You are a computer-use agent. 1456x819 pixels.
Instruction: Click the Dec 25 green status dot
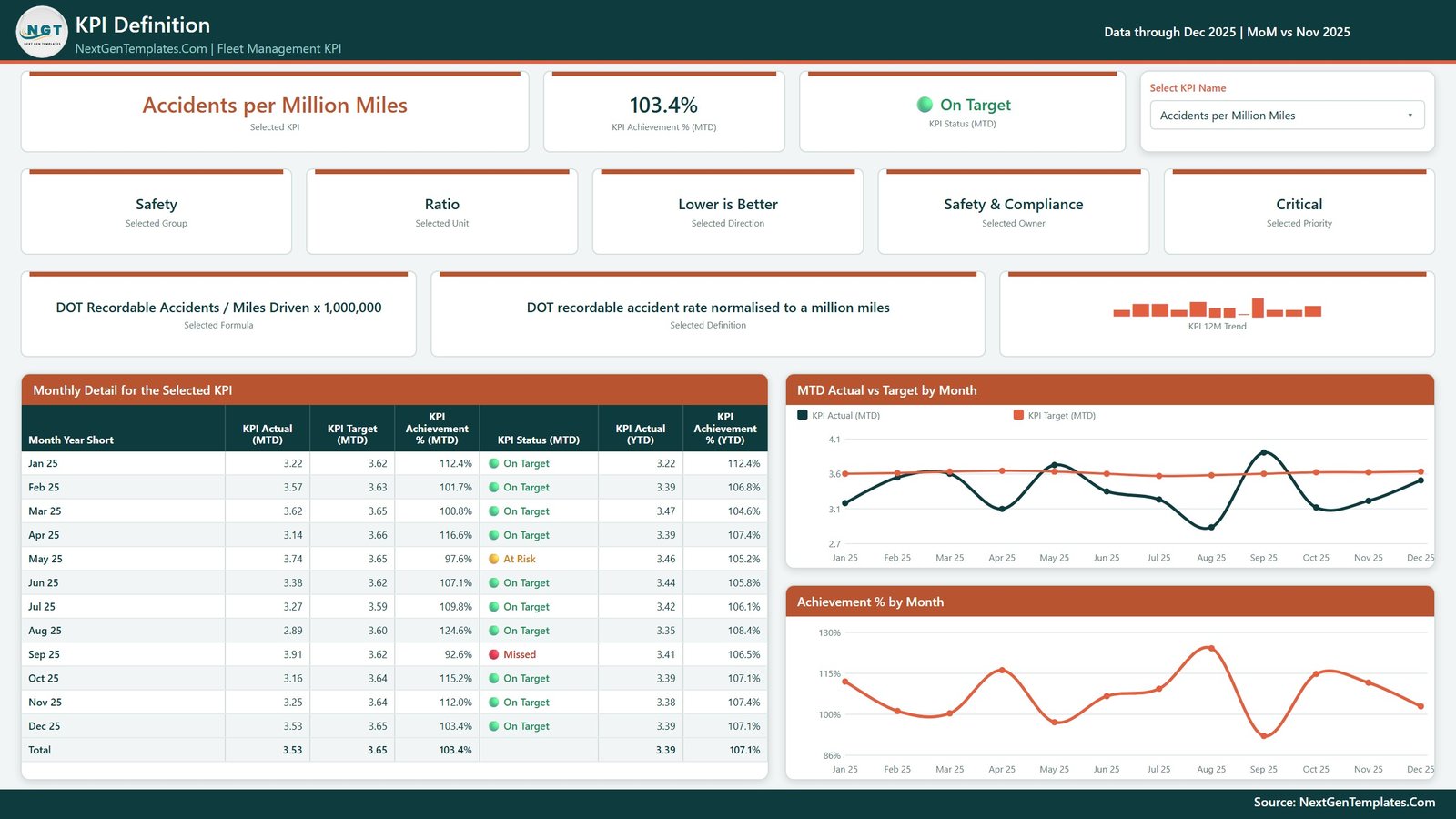click(x=494, y=726)
